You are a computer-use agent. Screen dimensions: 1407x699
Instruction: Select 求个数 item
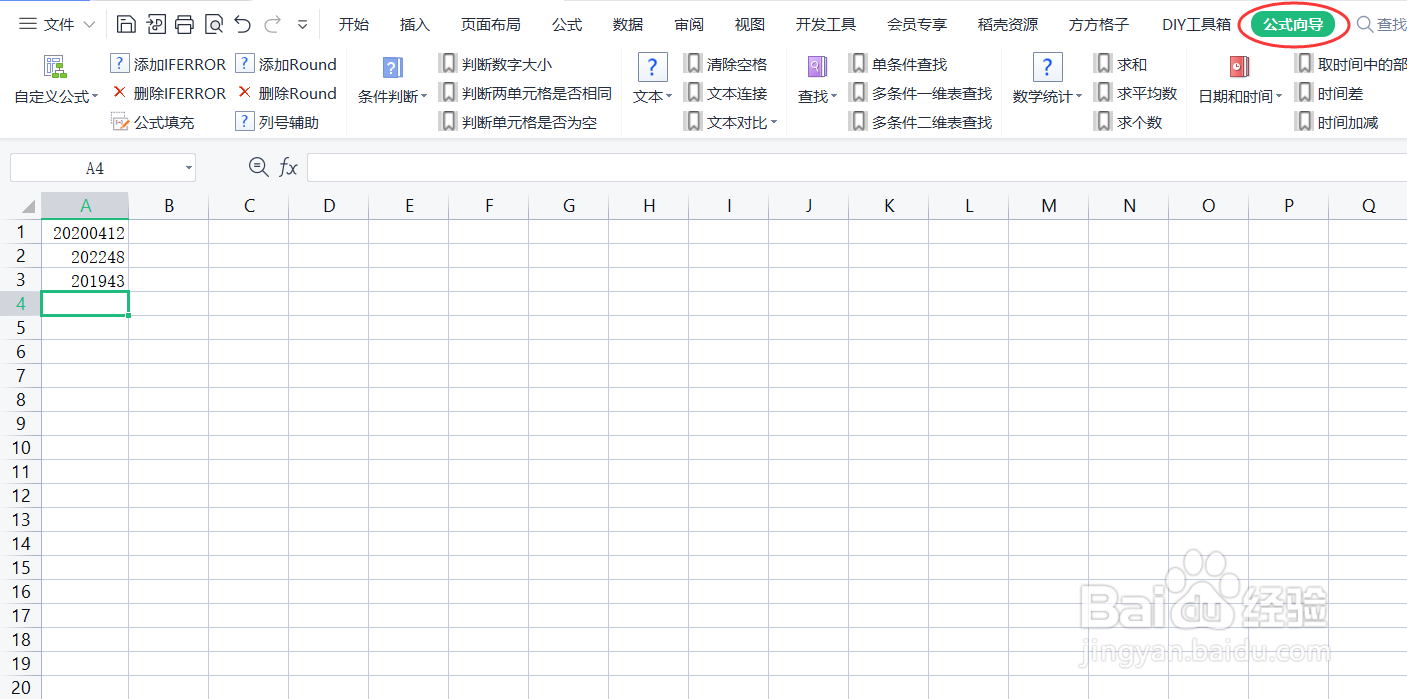(1128, 122)
